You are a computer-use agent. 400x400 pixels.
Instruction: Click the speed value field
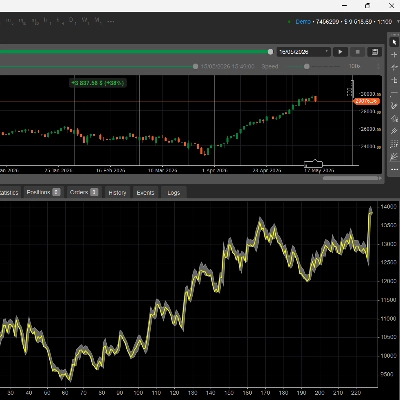[354, 66]
